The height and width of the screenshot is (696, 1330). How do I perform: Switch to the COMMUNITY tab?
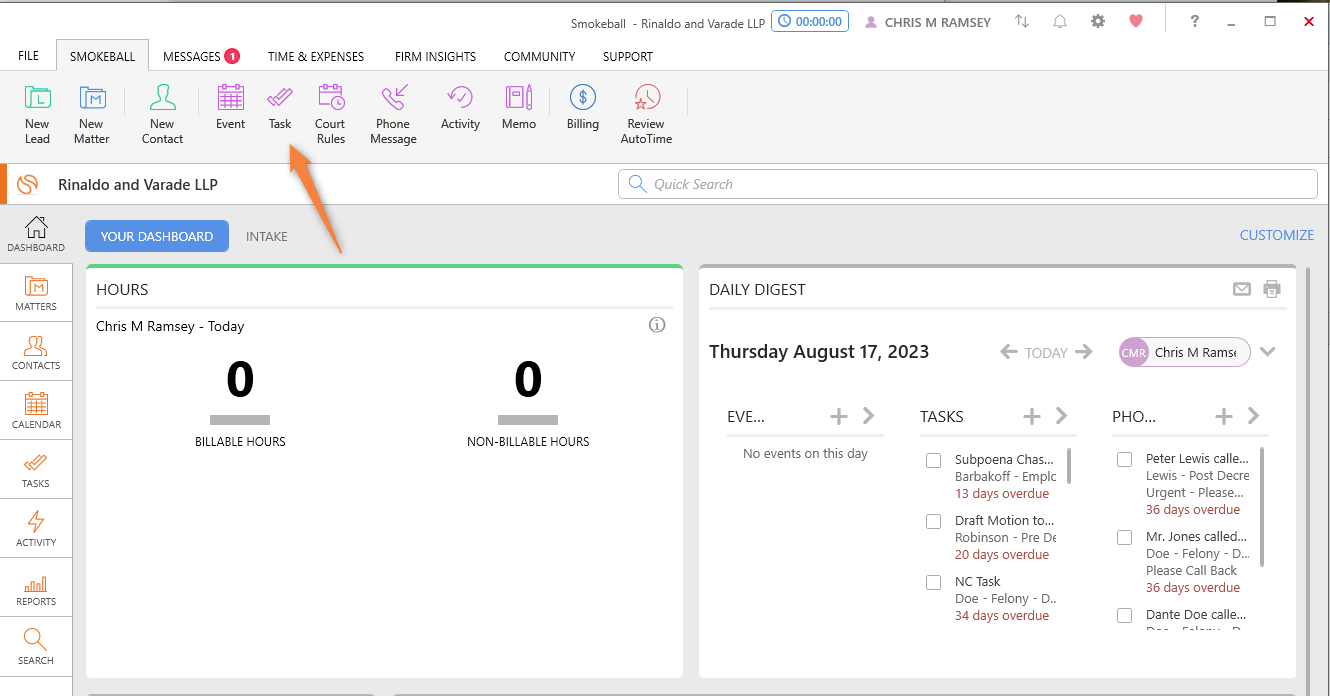539,57
